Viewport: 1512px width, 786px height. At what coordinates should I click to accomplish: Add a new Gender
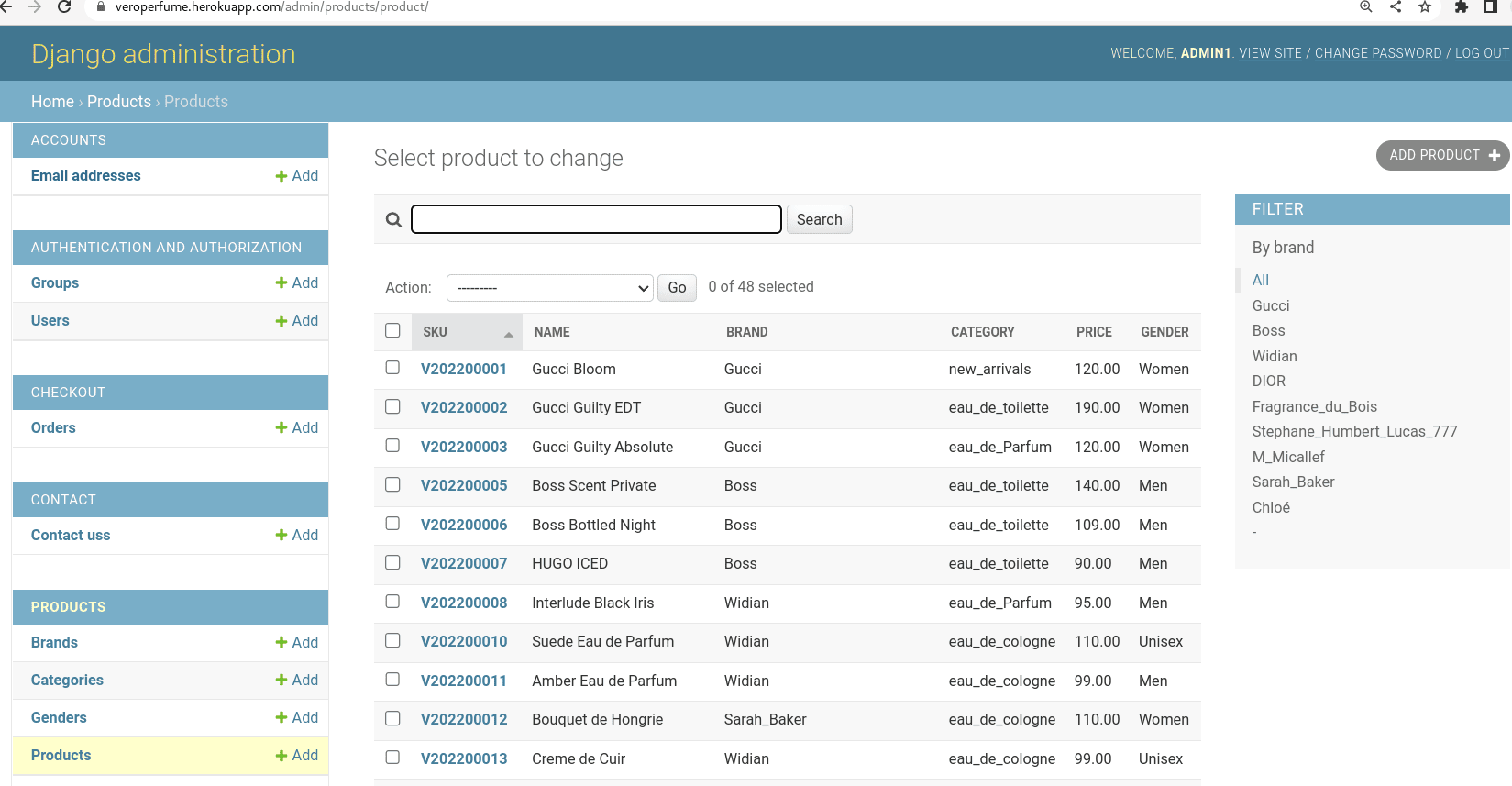tap(297, 718)
